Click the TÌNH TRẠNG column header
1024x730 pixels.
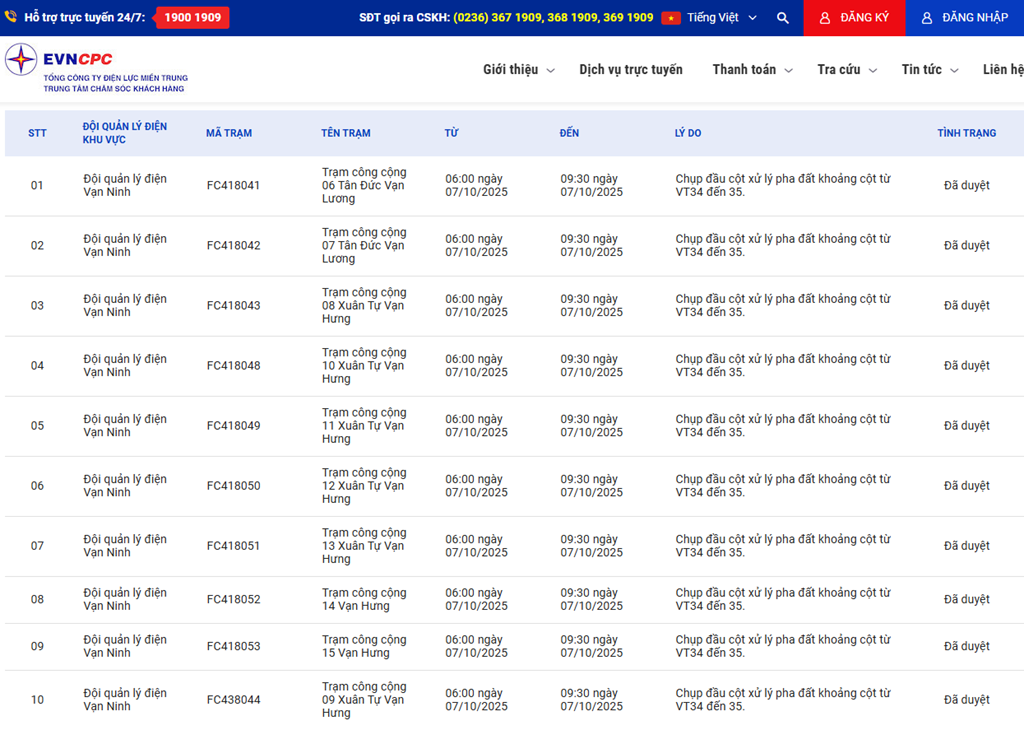tap(966, 133)
